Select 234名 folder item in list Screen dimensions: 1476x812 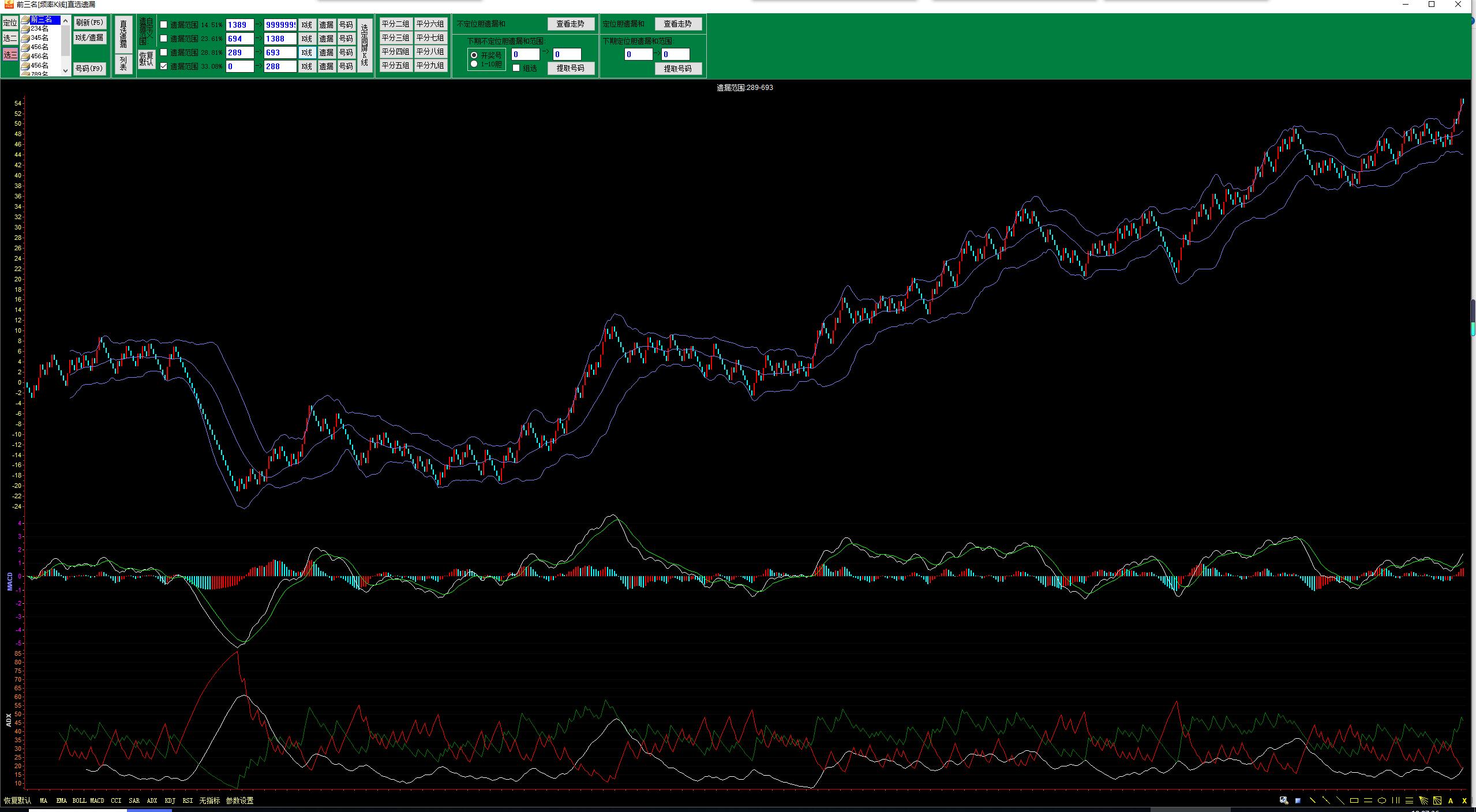click(36, 28)
